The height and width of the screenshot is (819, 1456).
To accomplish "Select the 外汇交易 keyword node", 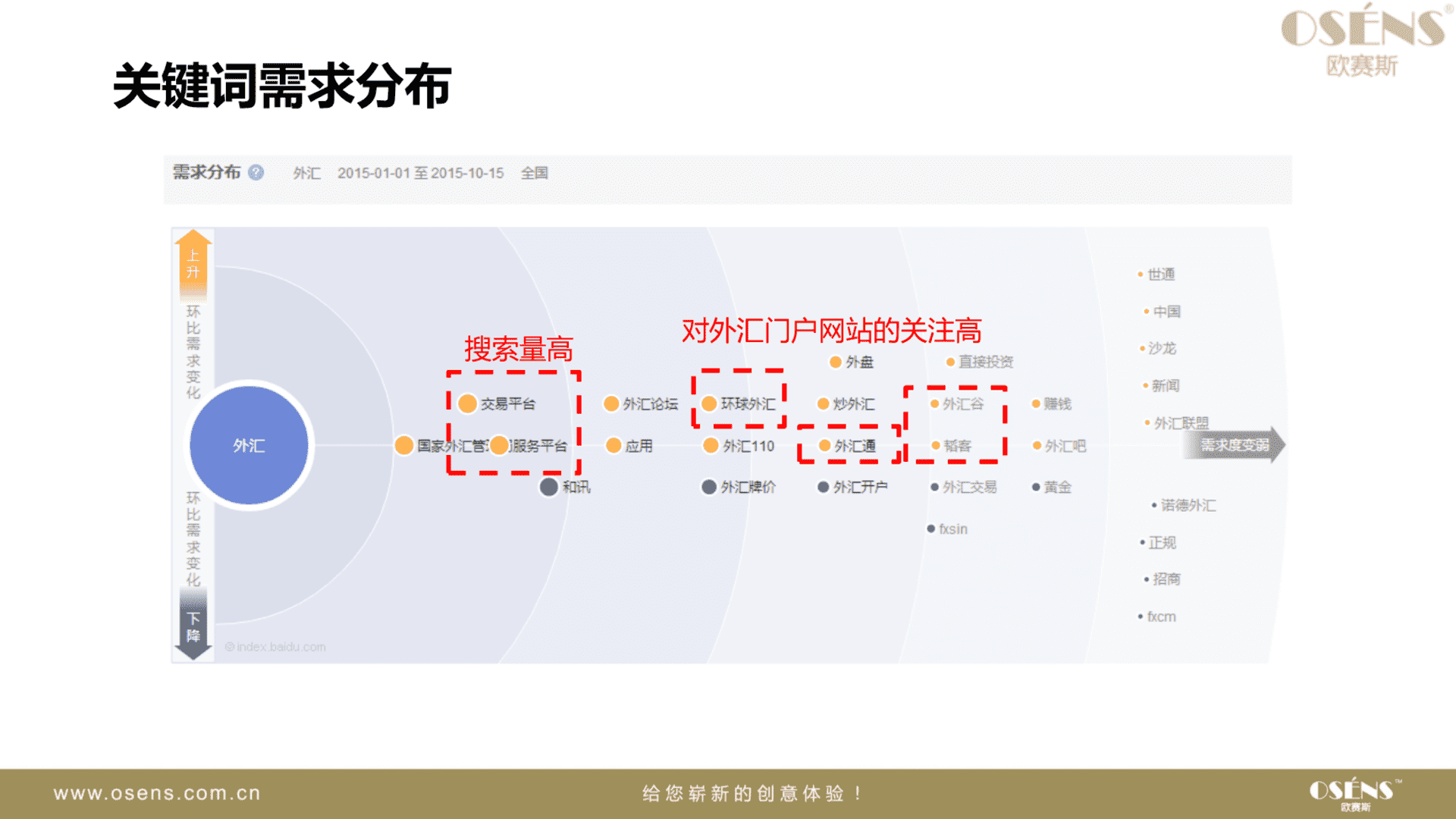I will 964,487.
